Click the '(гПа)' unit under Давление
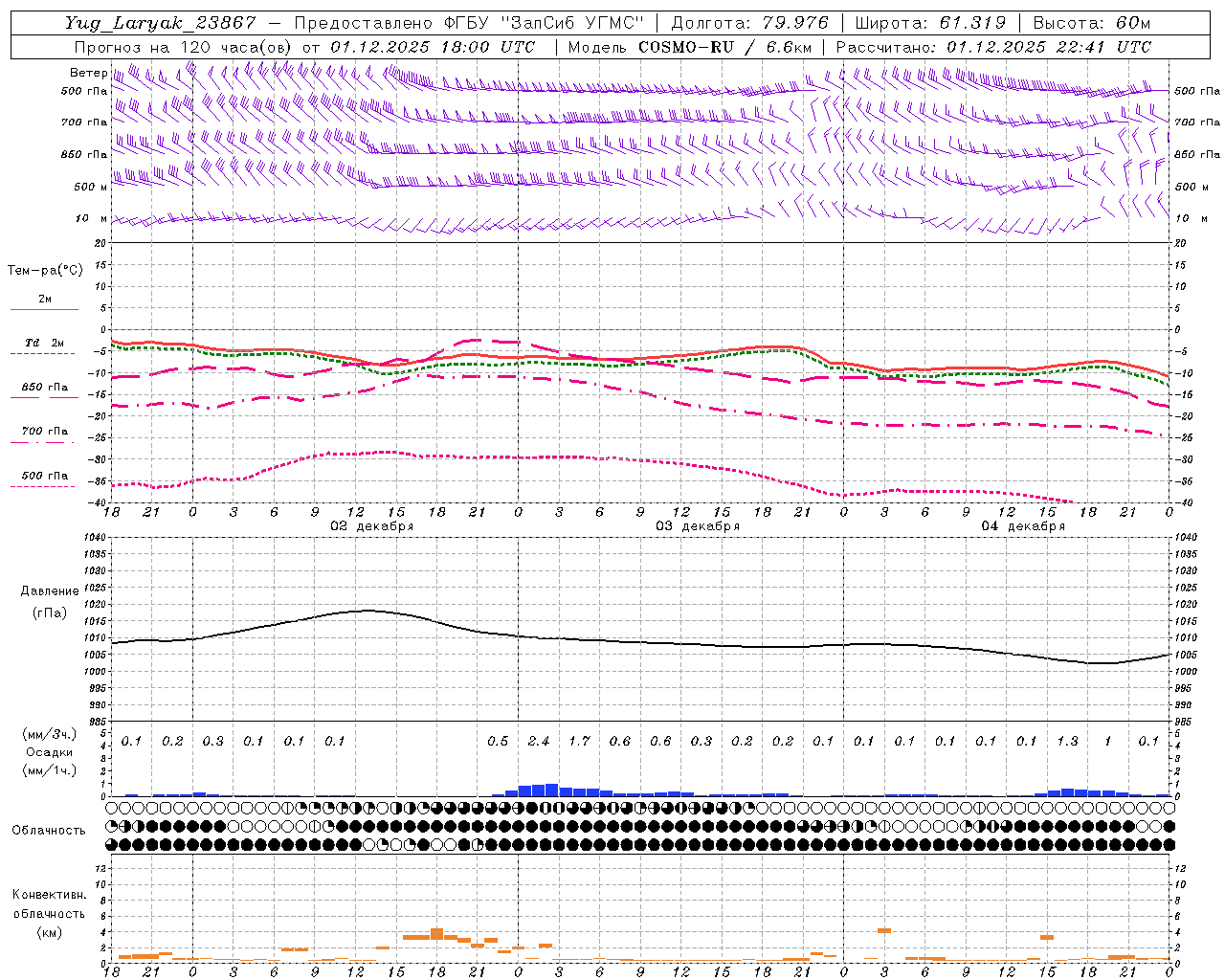 (50, 612)
